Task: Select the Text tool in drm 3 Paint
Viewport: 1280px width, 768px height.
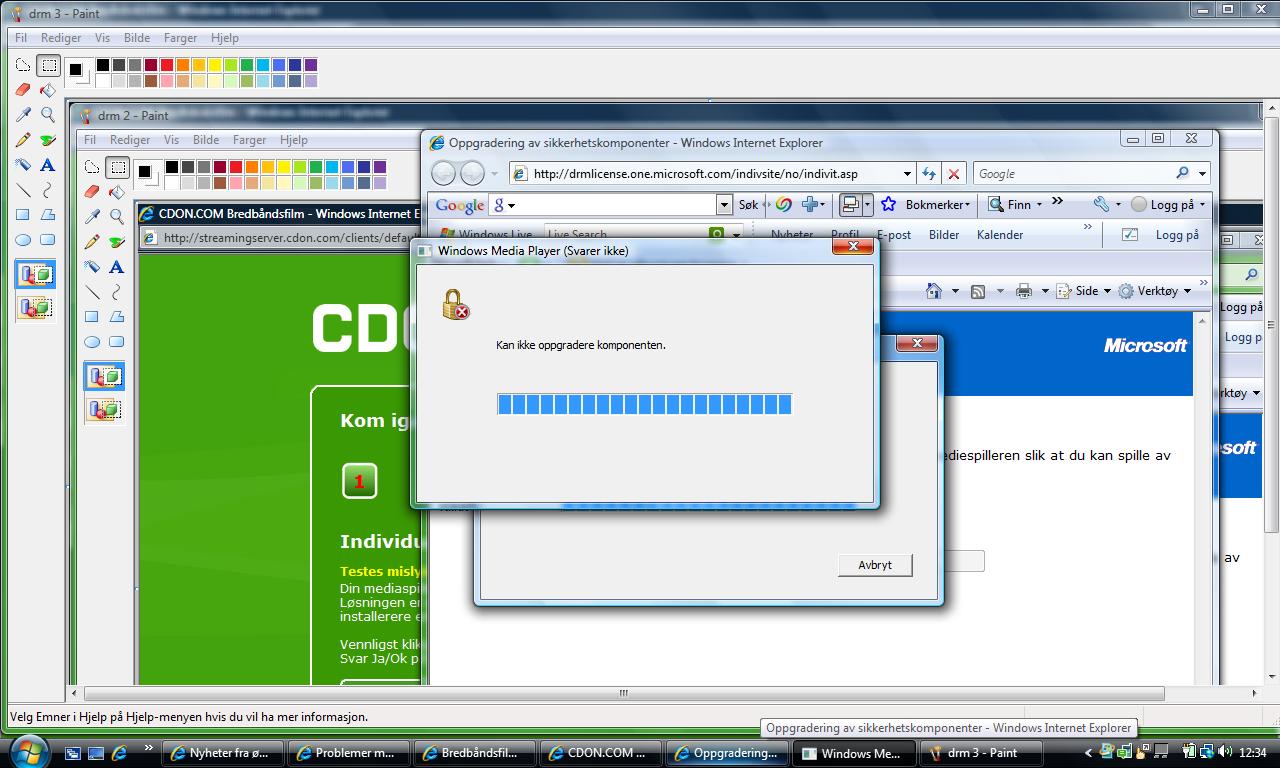Action: tap(47, 165)
